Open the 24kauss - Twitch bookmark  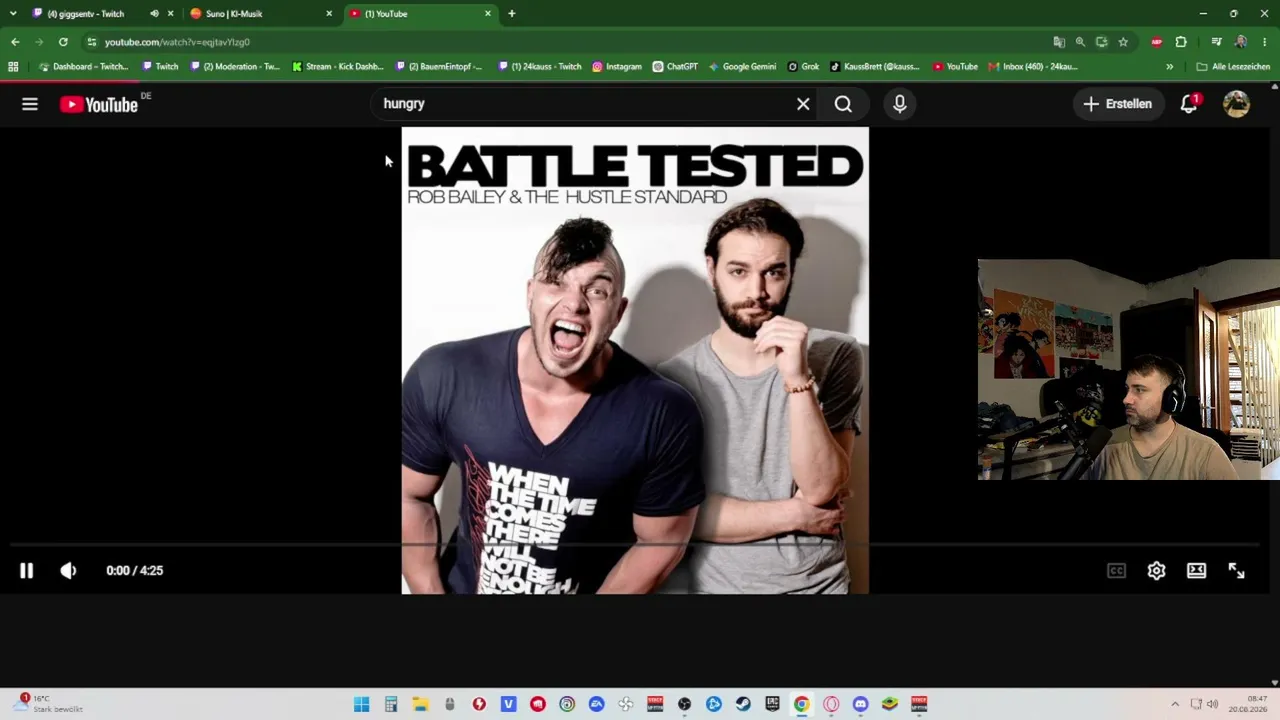point(540,67)
